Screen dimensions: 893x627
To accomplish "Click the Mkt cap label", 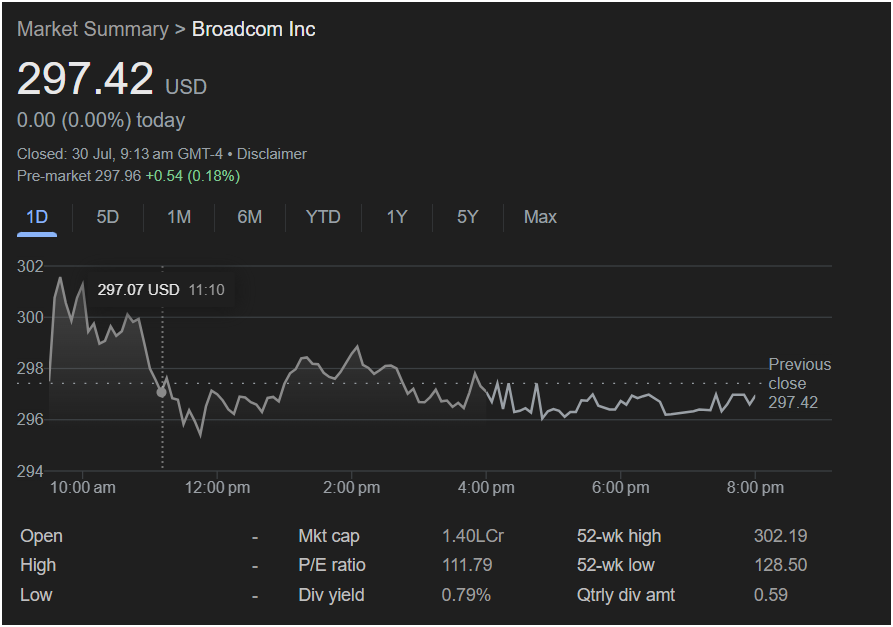I will coord(329,536).
